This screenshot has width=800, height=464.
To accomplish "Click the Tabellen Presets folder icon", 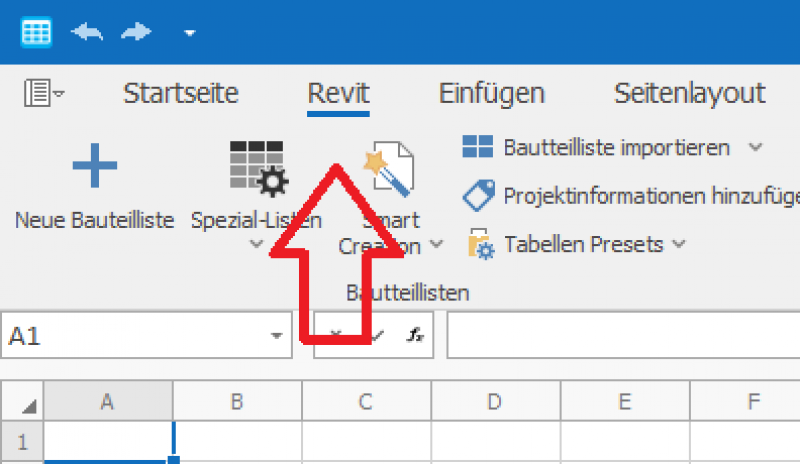I will pos(479,243).
